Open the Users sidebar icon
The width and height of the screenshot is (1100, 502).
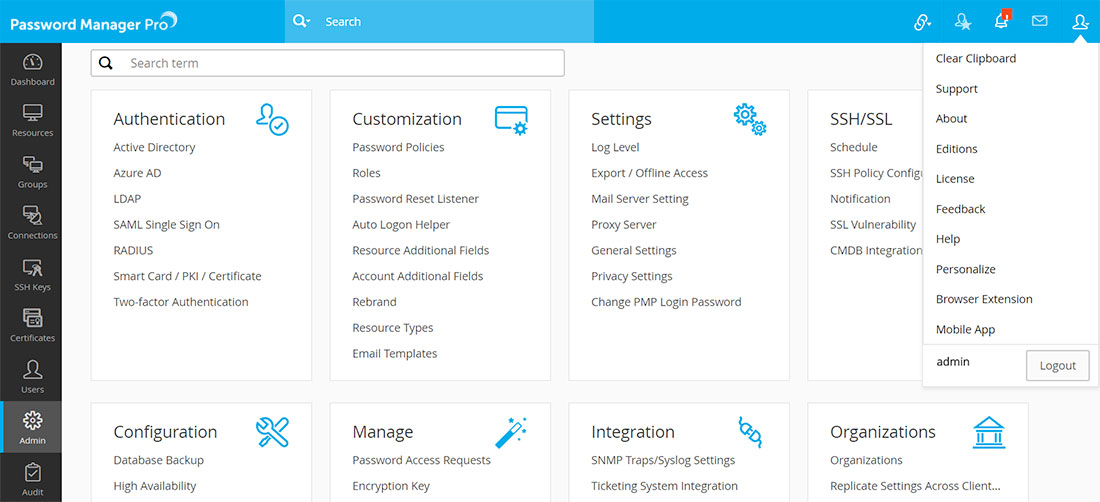click(x=32, y=369)
